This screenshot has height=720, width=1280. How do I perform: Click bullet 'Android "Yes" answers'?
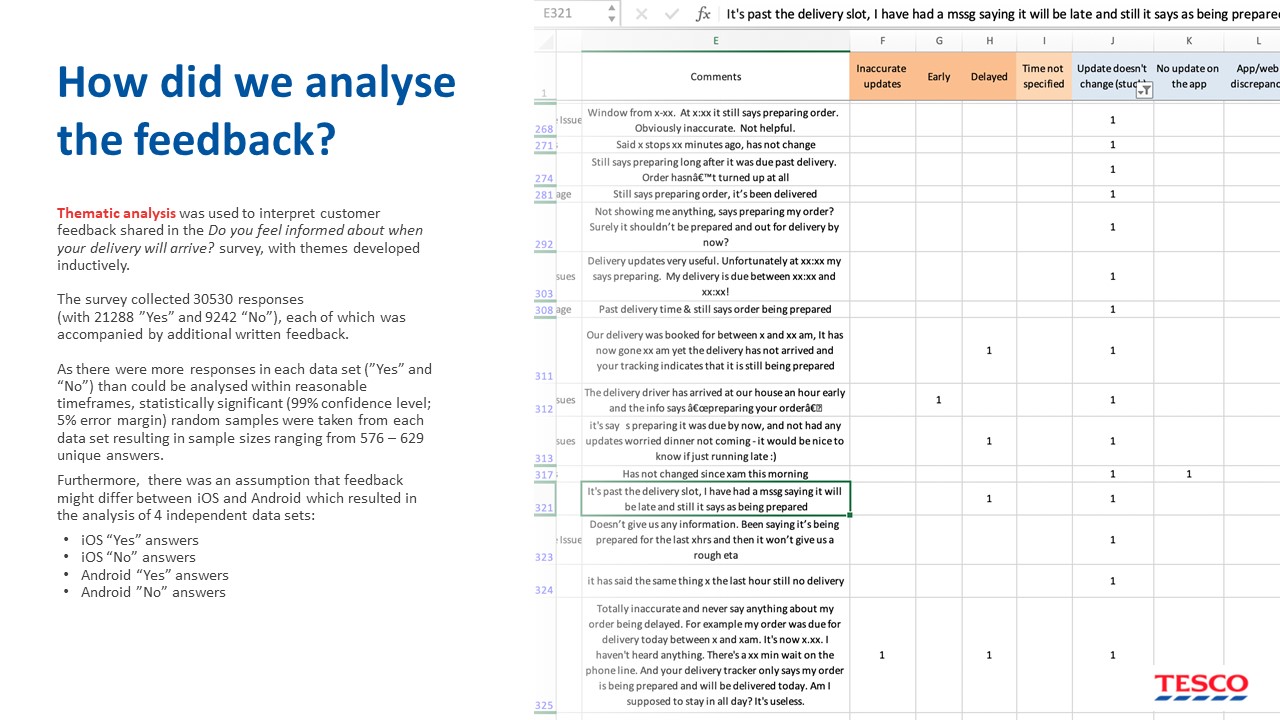(155, 575)
